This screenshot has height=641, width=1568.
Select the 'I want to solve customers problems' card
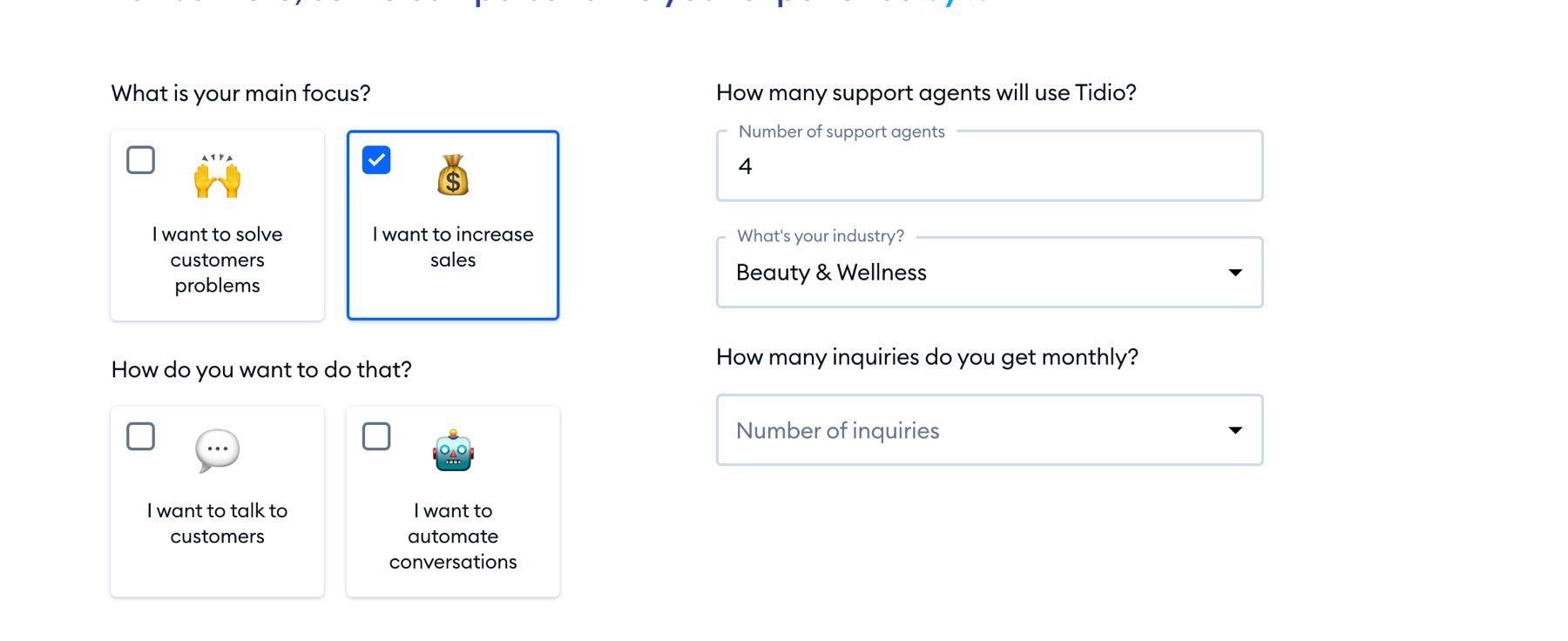216,225
